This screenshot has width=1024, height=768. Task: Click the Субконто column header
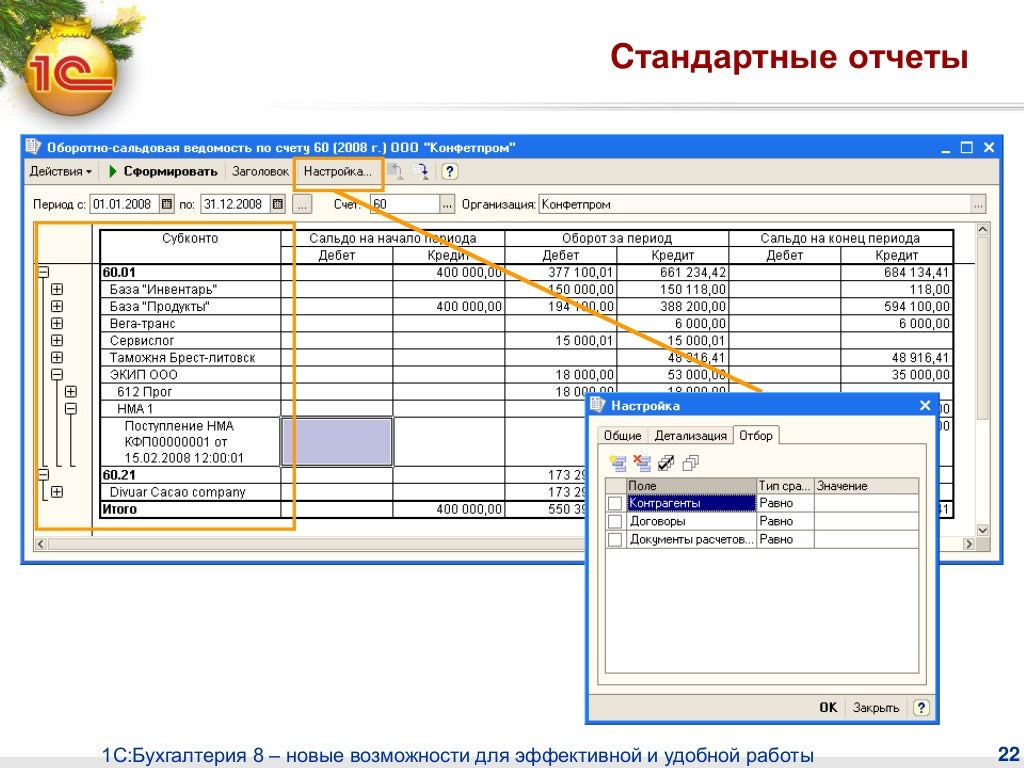(x=190, y=246)
